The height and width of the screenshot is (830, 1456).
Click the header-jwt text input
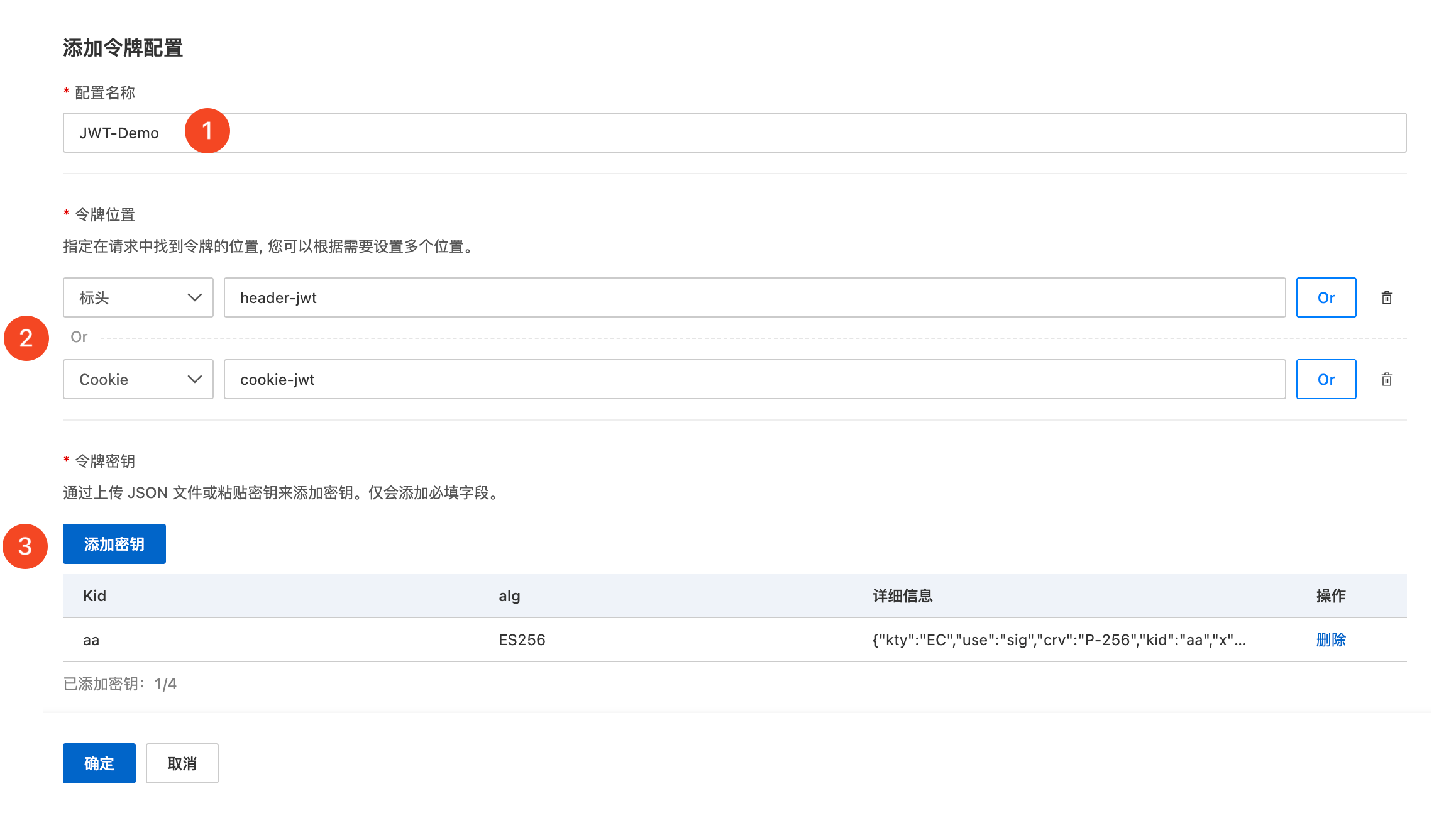[754, 297]
